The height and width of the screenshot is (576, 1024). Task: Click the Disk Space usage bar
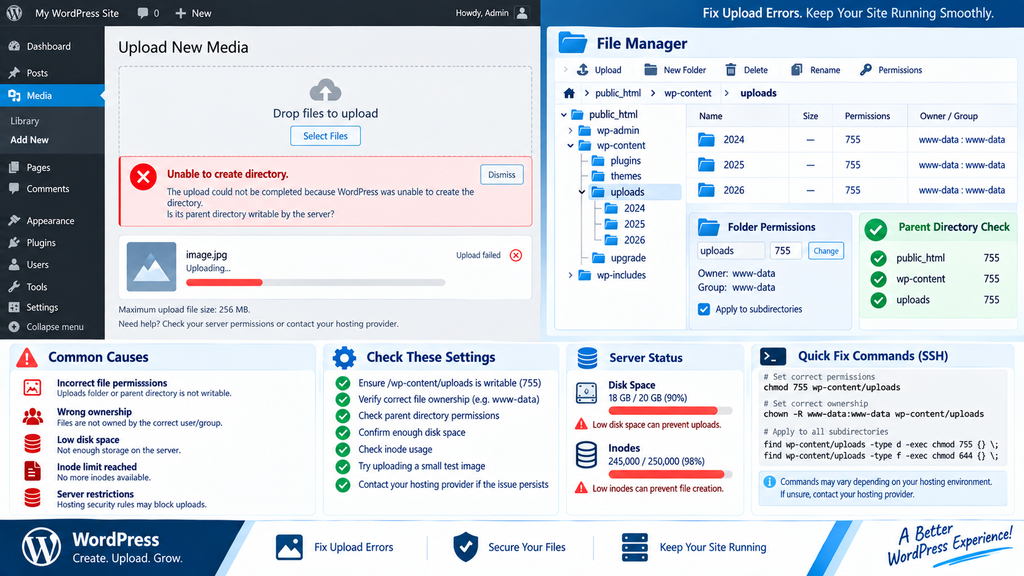[670, 411]
